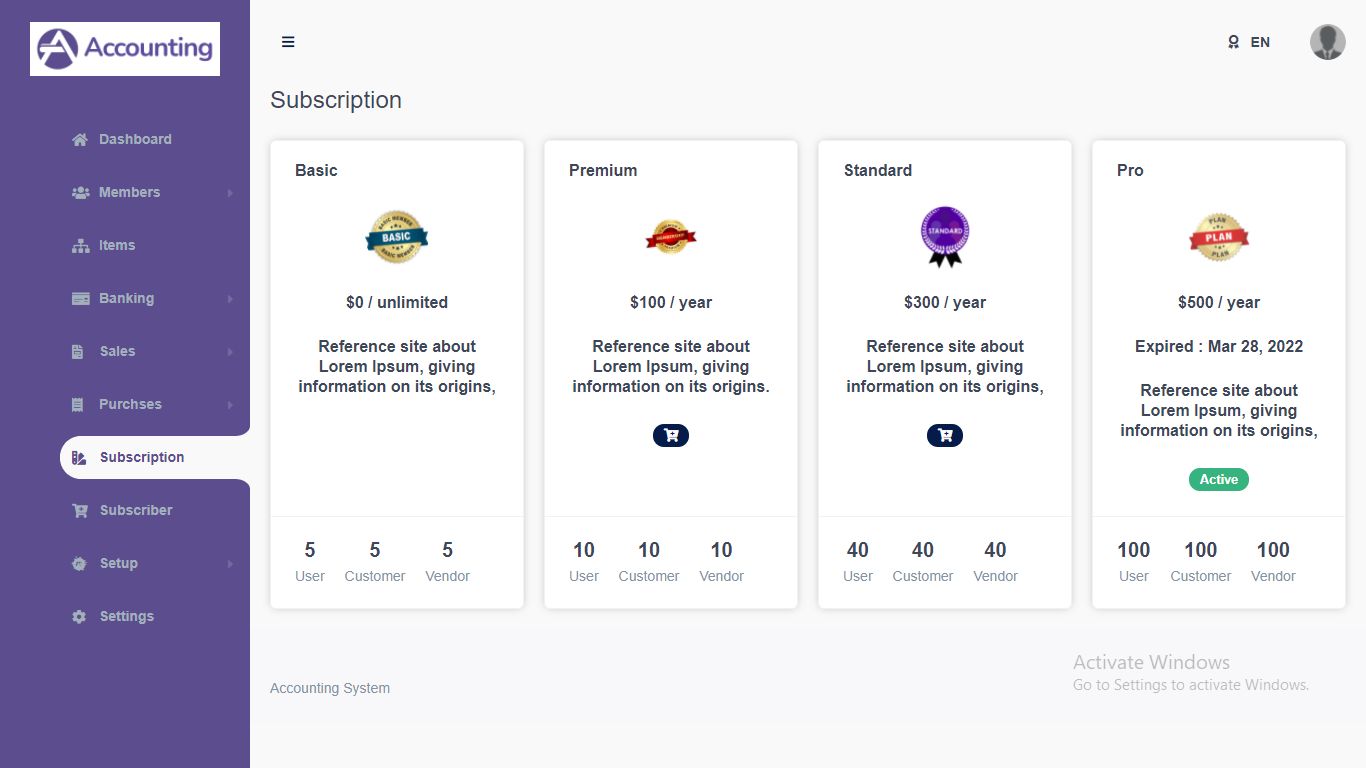
Task: Click the Premium plan cart icon
Action: point(671,436)
